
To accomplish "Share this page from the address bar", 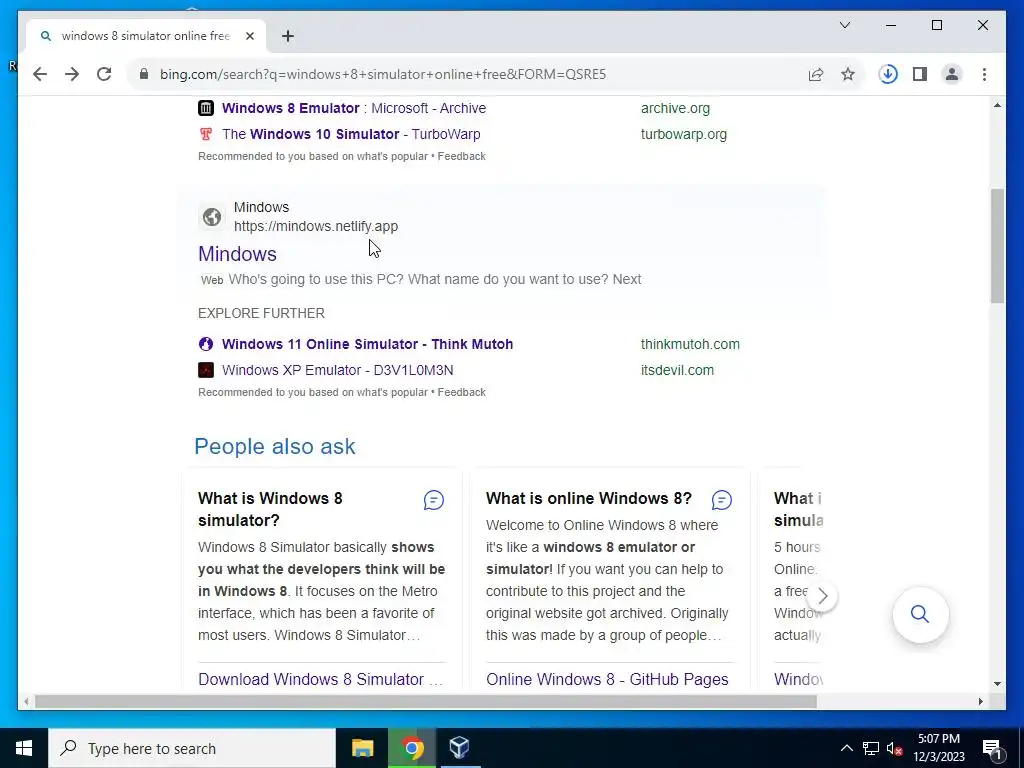I will [816, 74].
